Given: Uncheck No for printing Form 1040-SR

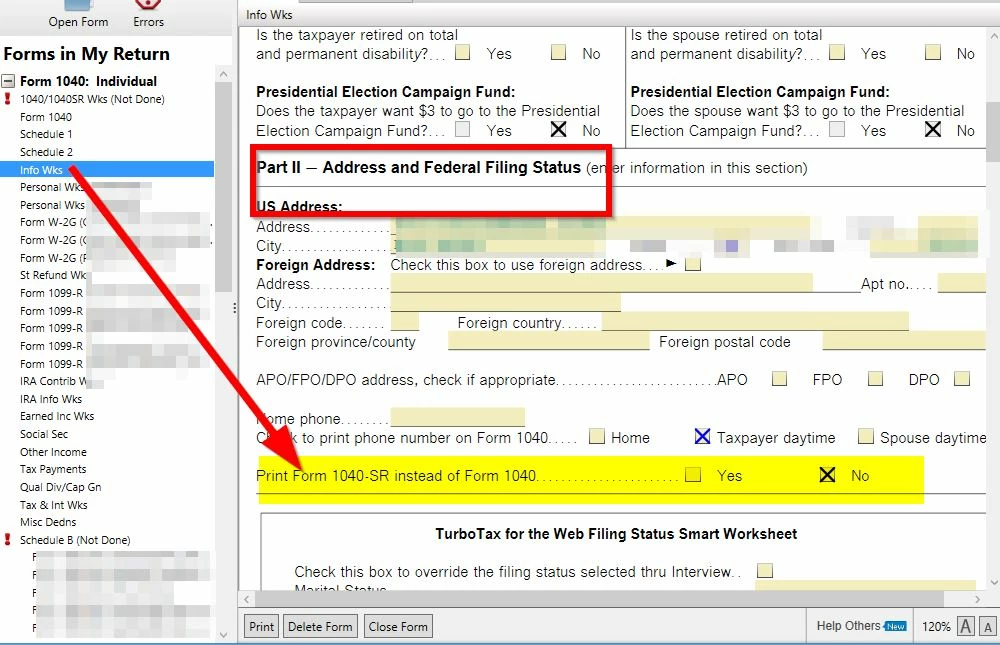Looking at the screenshot, I should (827, 475).
